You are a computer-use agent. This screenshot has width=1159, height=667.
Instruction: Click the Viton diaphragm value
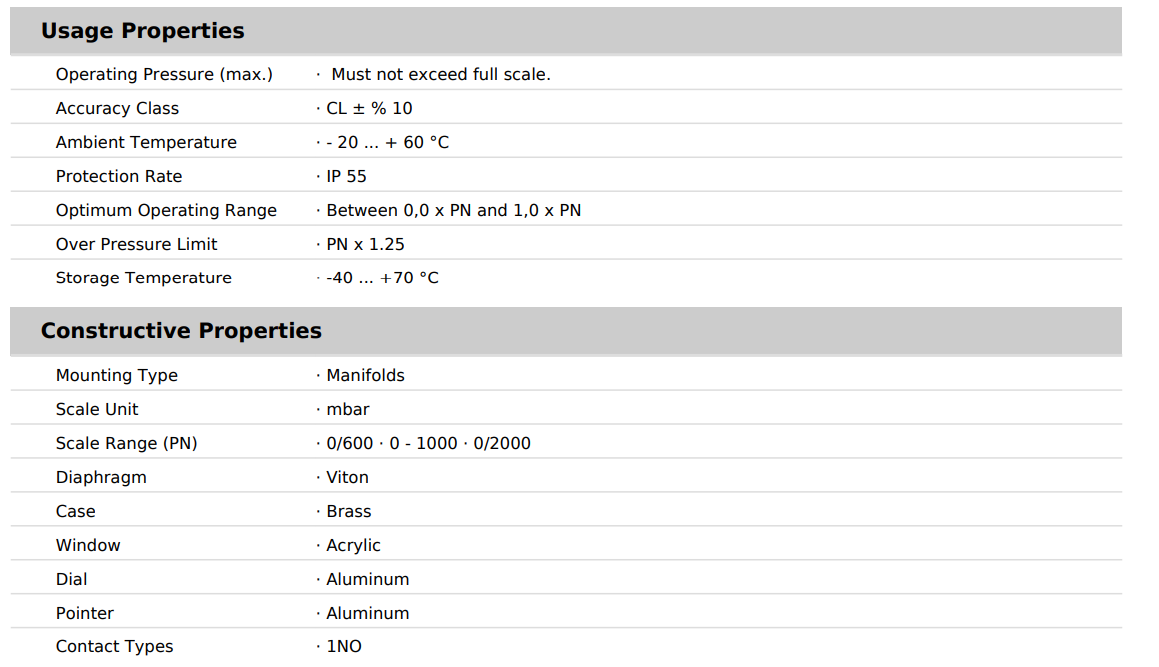pyautogui.click(x=347, y=478)
